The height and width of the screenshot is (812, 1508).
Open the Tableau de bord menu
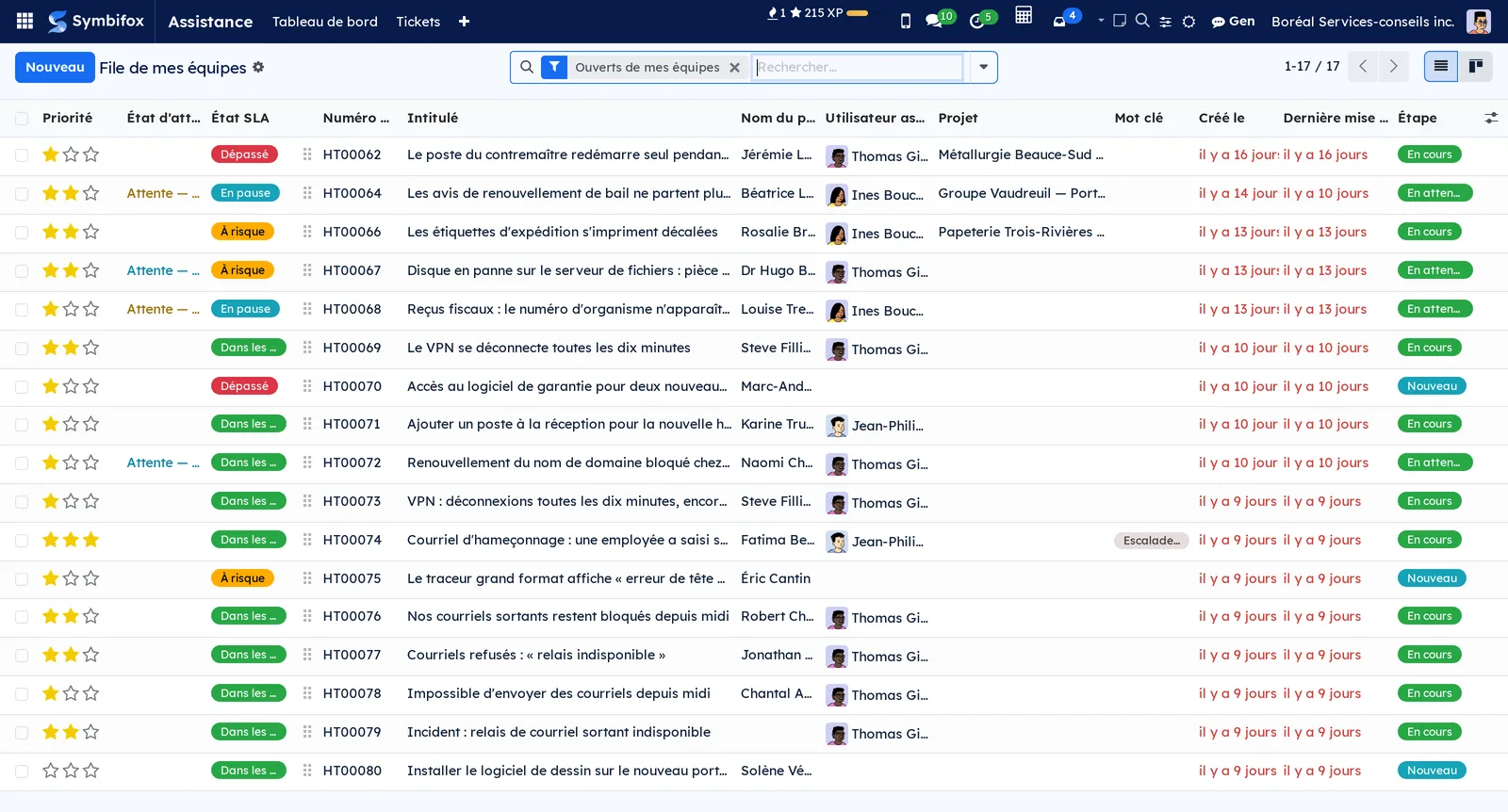click(325, 22)
